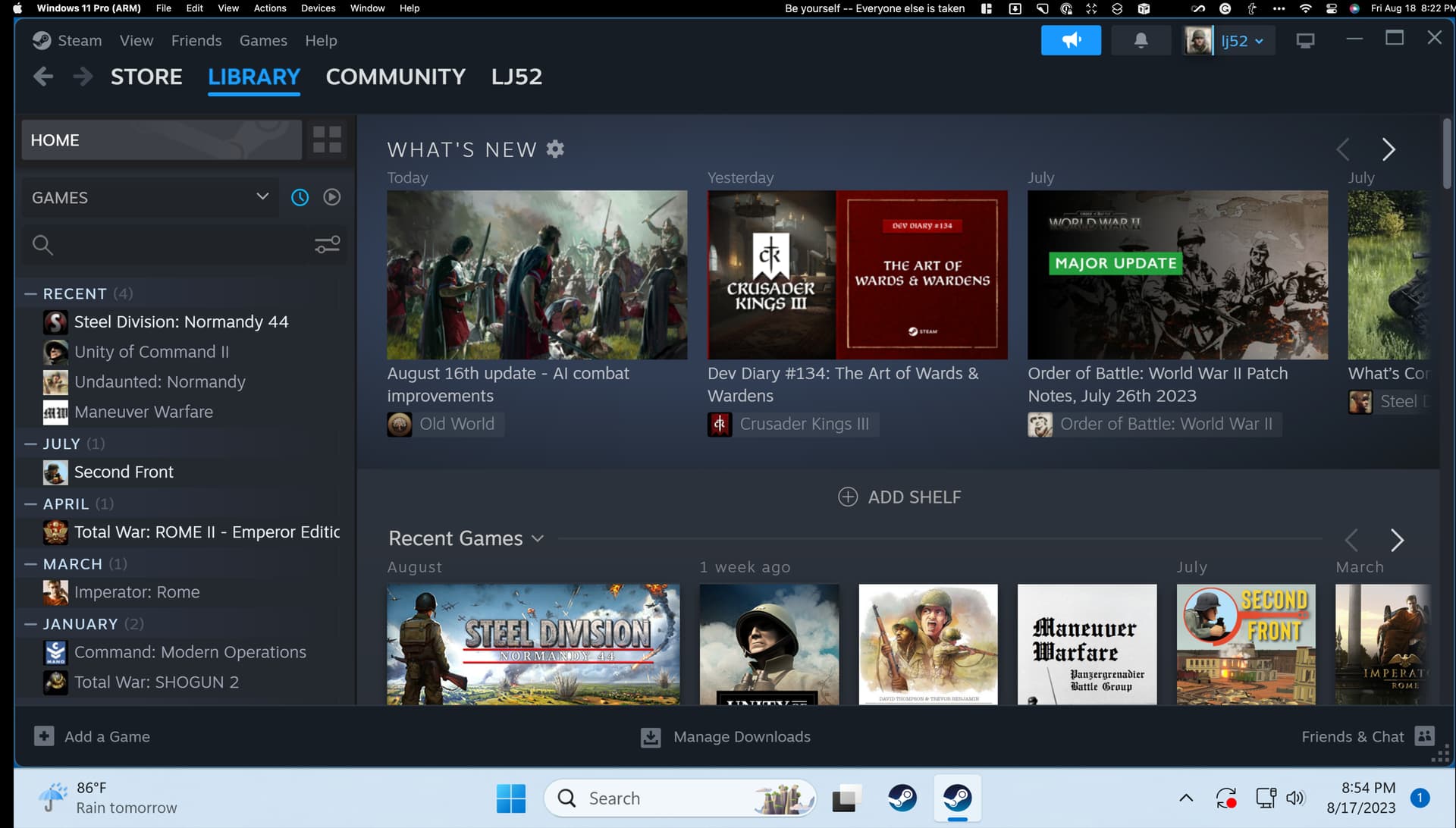Click the Manage Downloads icon
1456x828 pixels.
pyautogui.click(x=651, y=737)
